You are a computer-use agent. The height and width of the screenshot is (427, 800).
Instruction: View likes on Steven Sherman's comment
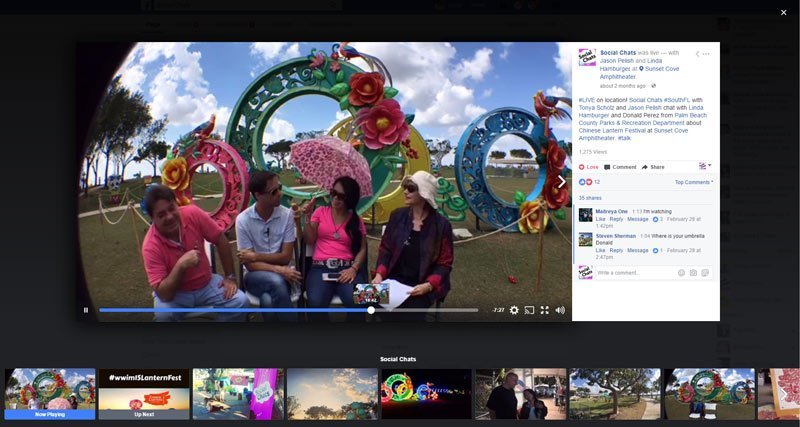tap(658, 250)
